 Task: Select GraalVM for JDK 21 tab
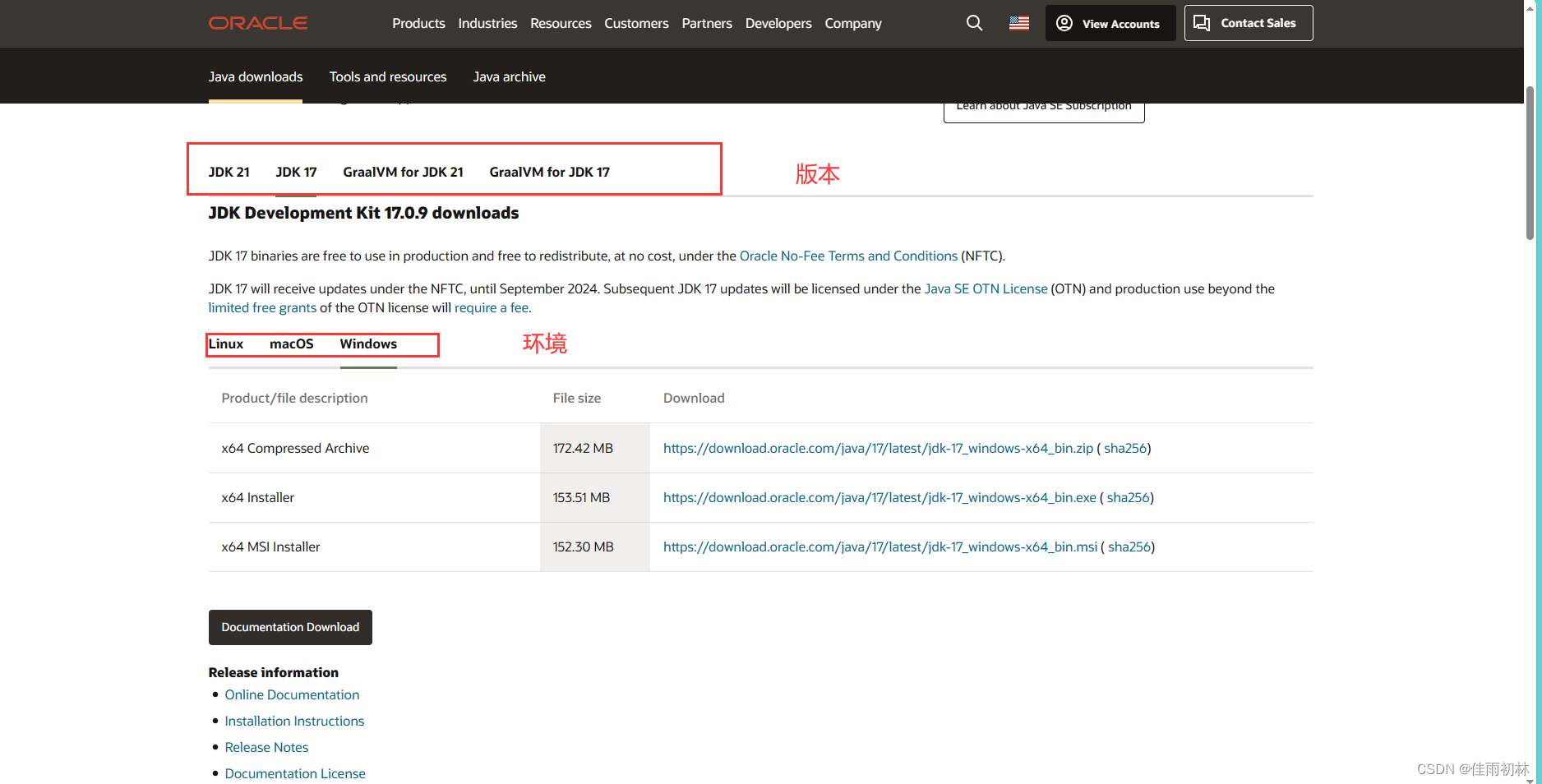(403, 172)
